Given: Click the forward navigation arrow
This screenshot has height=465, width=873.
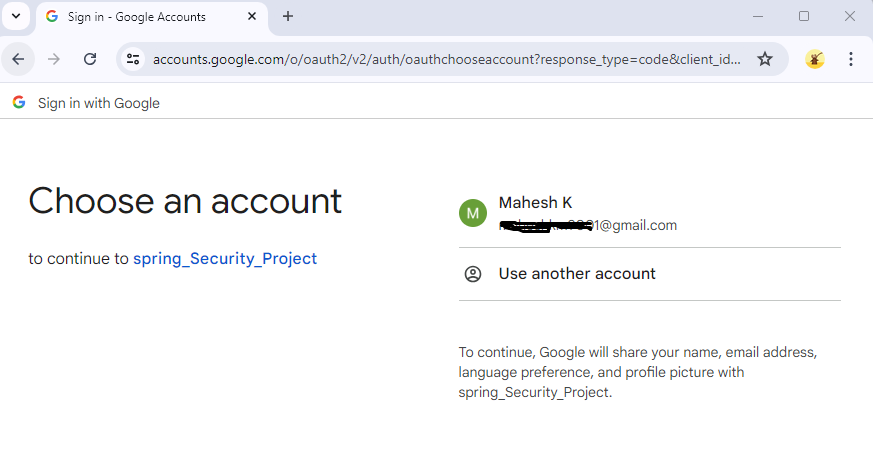Looking at the screenshot, I should (x=54, y=59).
